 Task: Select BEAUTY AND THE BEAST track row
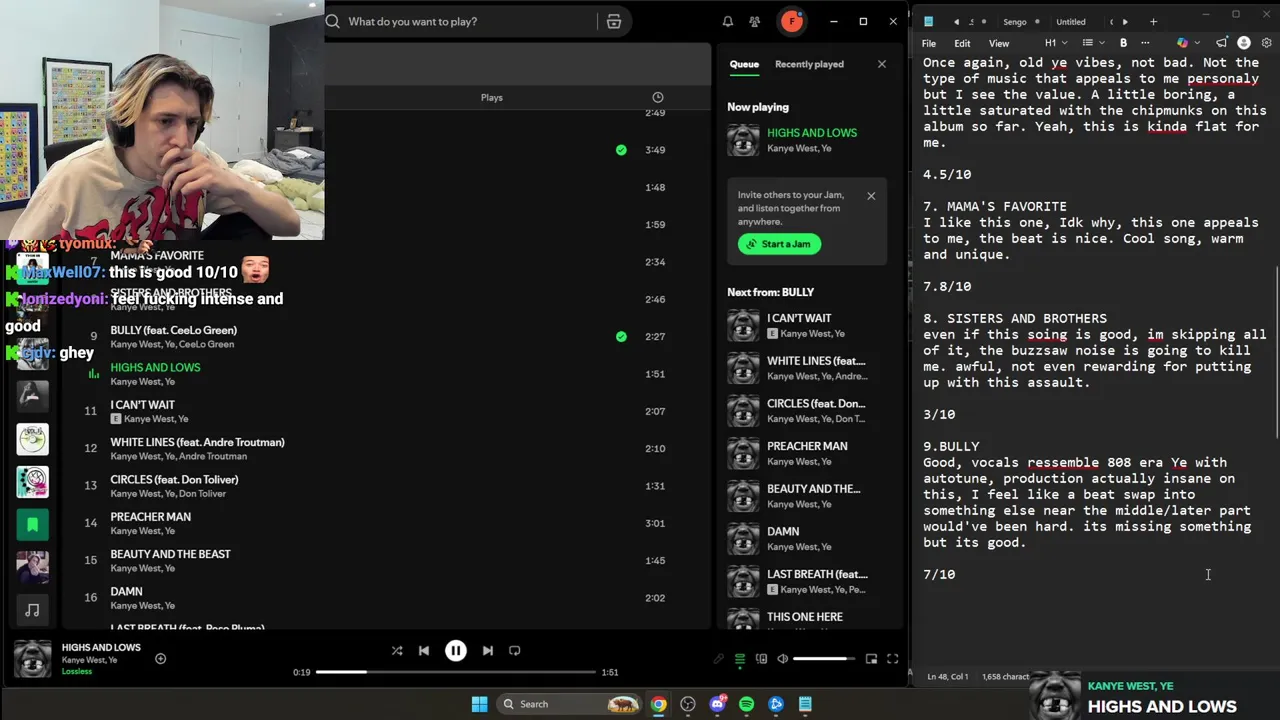385,561
